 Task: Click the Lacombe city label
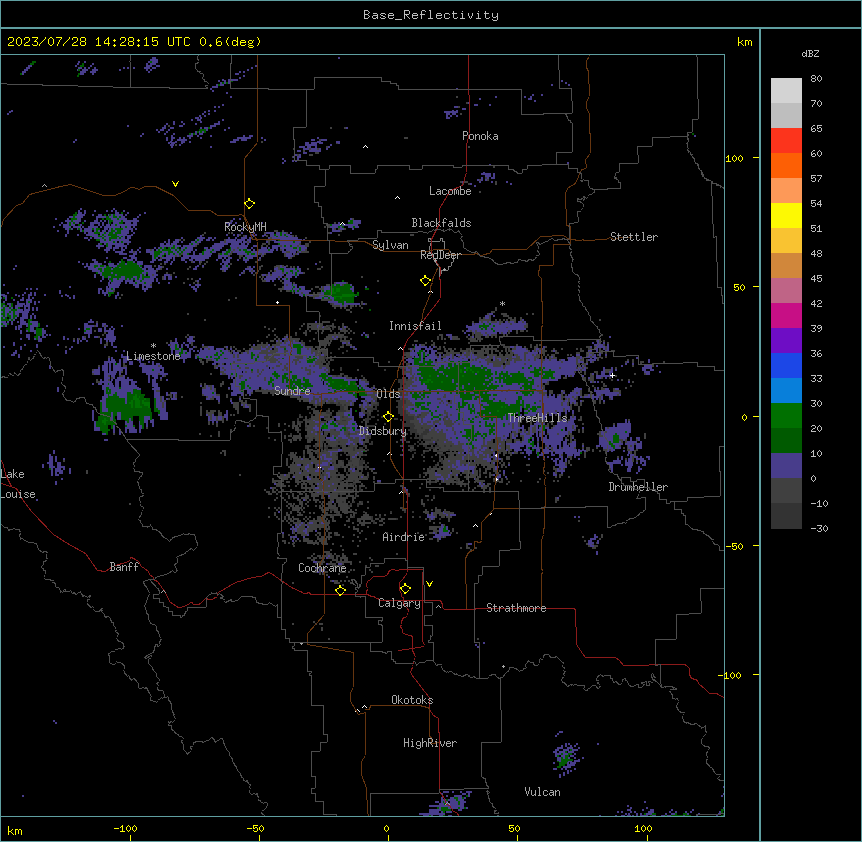[450, 191]
